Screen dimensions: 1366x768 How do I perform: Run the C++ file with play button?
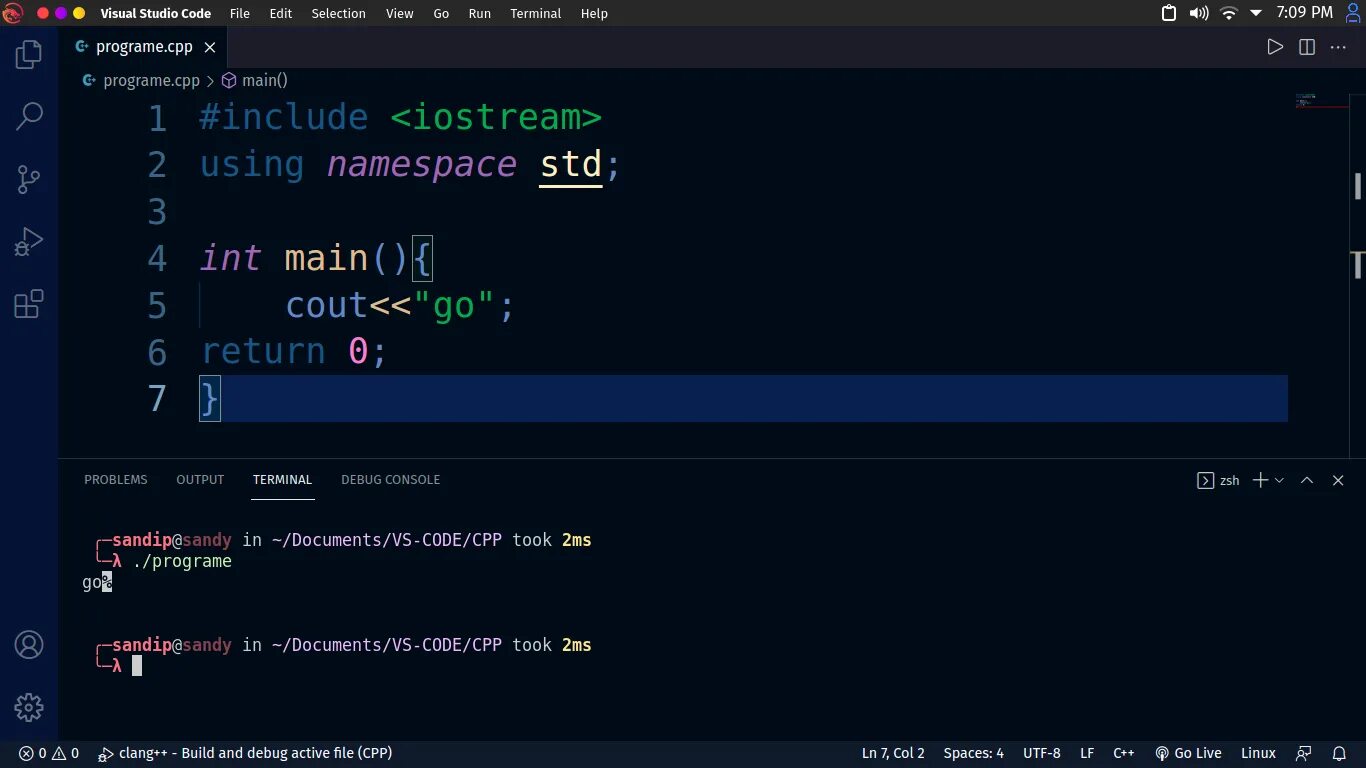pyautogui.click(x=1275, y=47)
